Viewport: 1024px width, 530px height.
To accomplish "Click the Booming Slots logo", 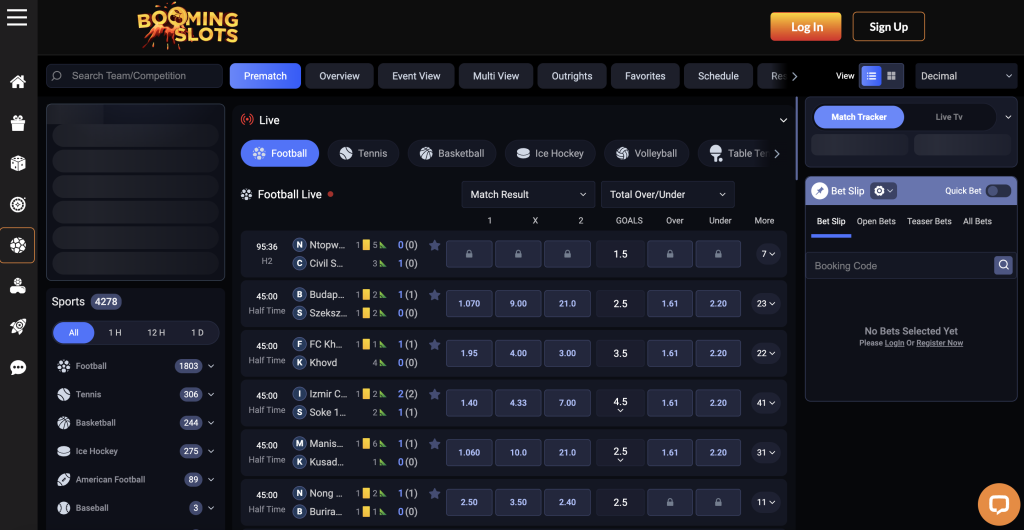I will (x=187, y=27).
